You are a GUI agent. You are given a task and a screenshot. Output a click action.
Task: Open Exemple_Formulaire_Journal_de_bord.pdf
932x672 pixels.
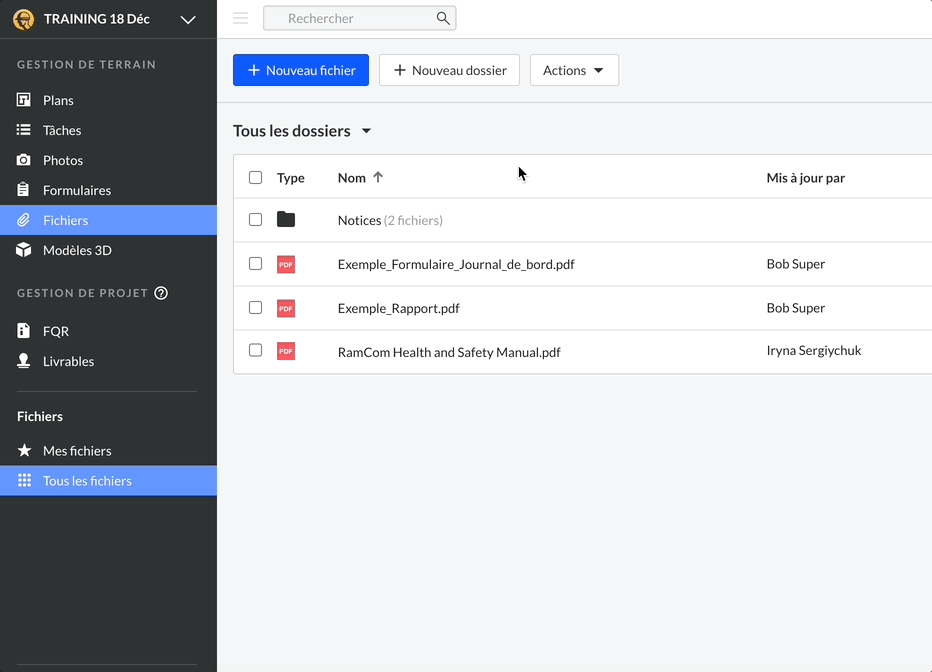tap(456, 264)
